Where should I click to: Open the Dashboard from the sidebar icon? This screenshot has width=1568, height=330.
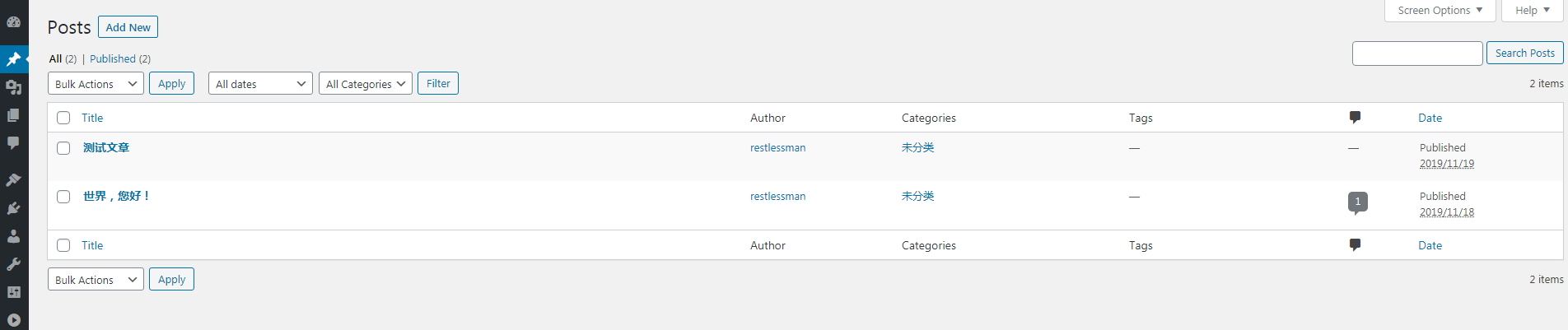14,22
